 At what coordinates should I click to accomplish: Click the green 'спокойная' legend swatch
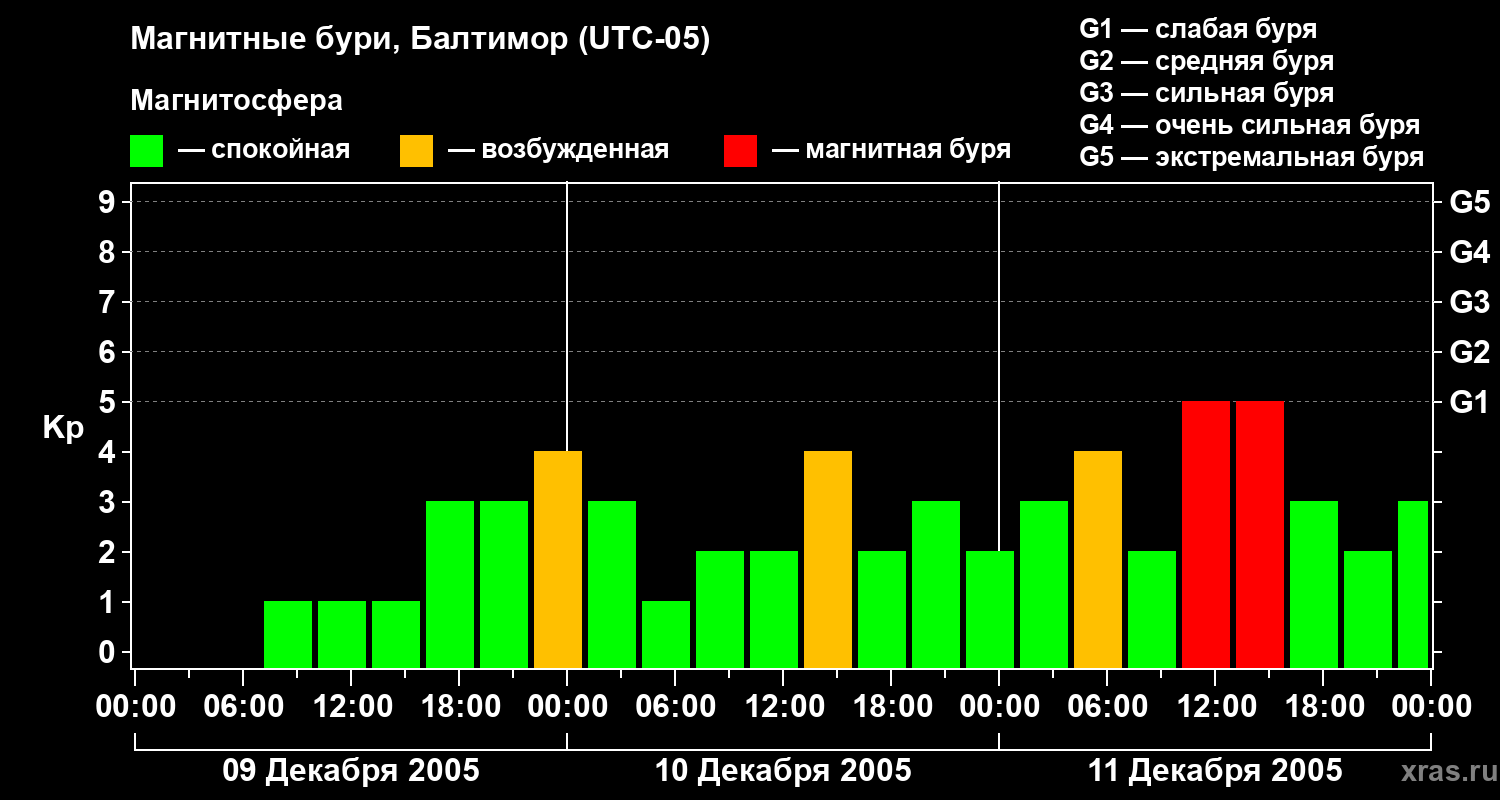[147, 151]
